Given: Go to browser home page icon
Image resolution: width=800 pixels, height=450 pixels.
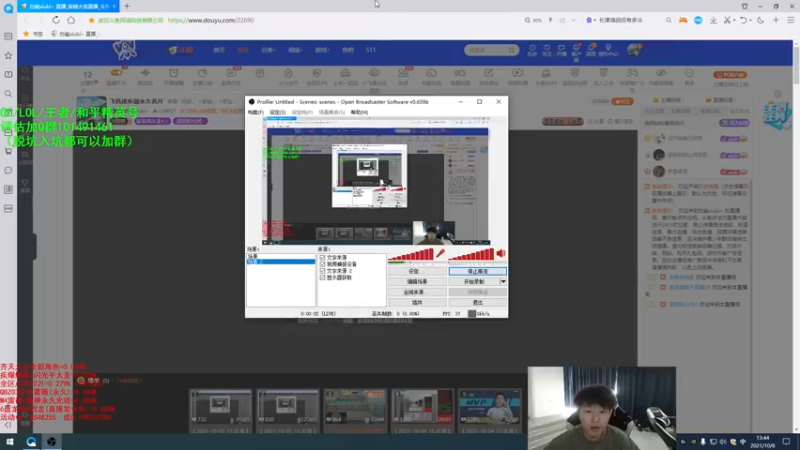Looking at the screenshot, I should tap(71, 20).
